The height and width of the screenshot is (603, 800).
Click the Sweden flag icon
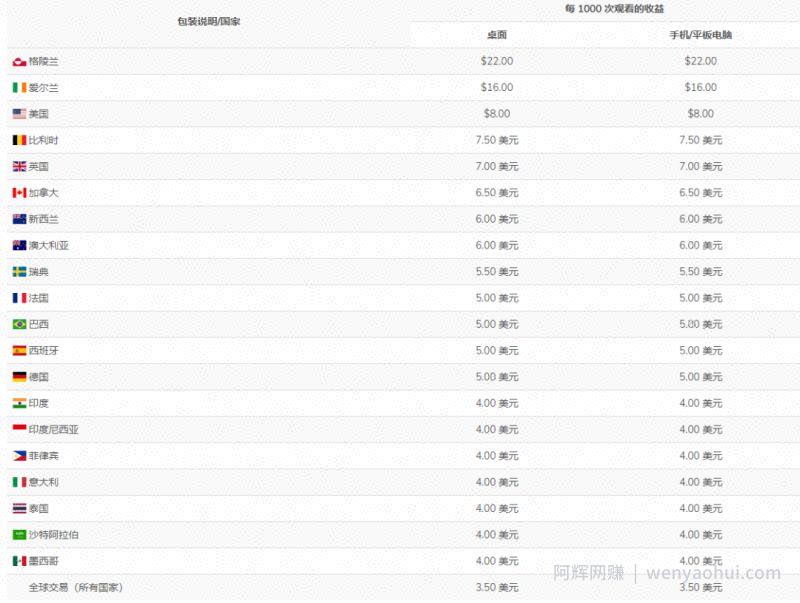pos(19,272)
